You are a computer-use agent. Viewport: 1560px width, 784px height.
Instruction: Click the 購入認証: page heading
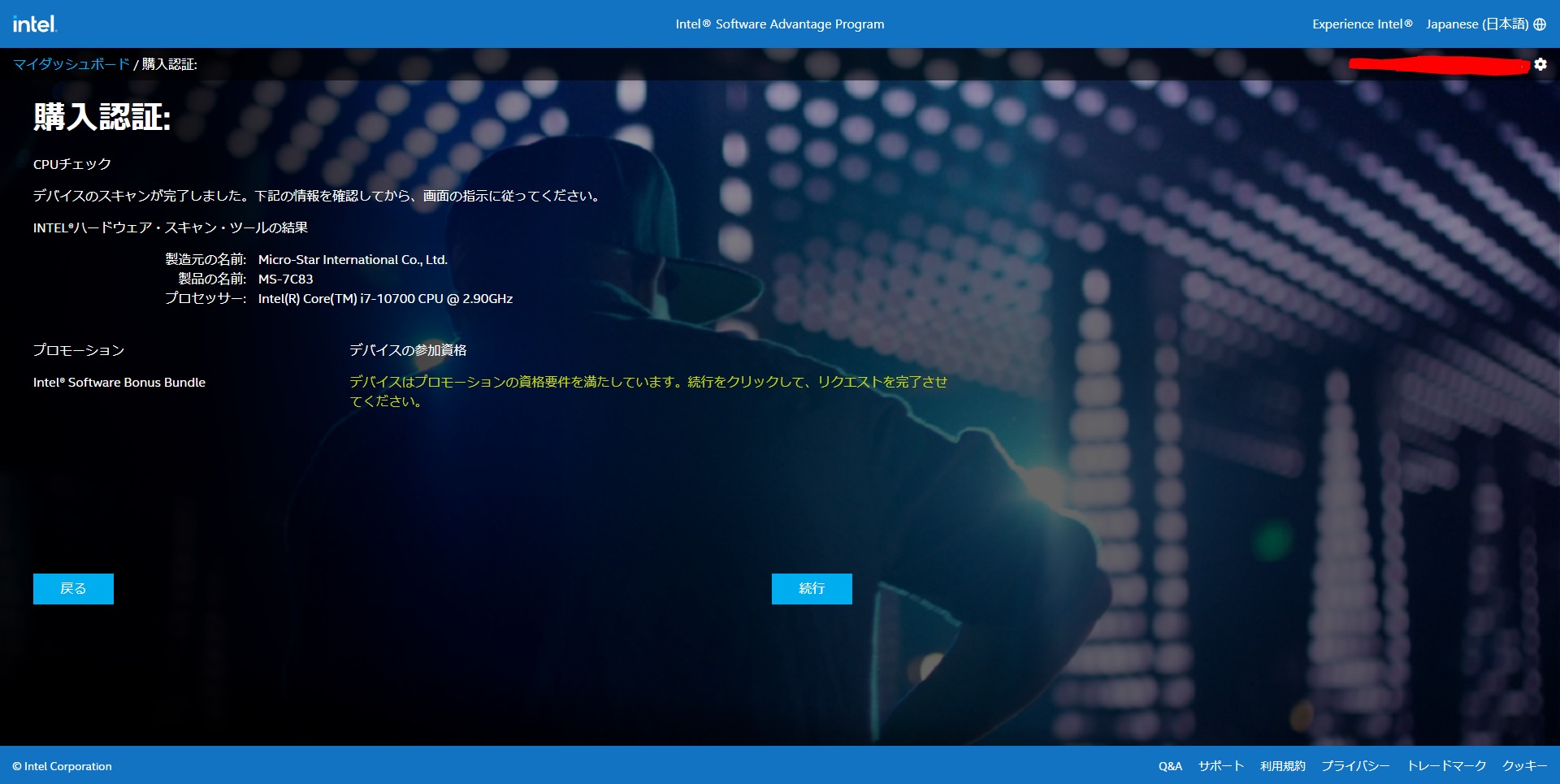[x=102, y=118]
